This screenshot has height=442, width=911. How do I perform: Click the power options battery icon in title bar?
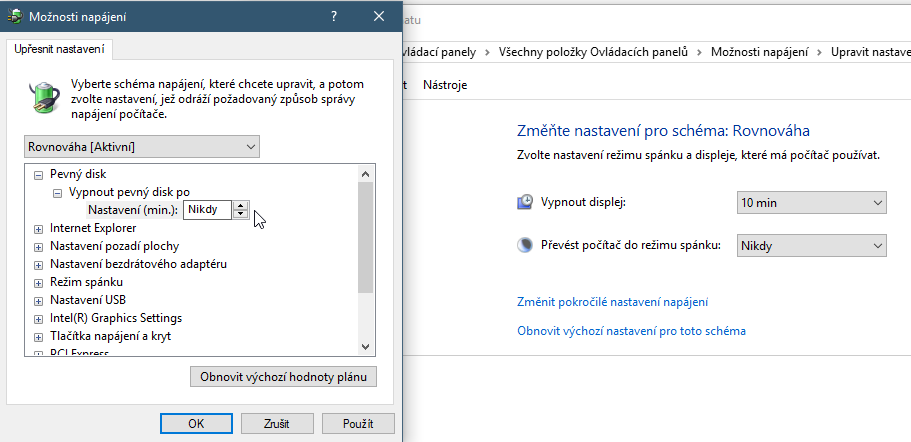point(15,17)
